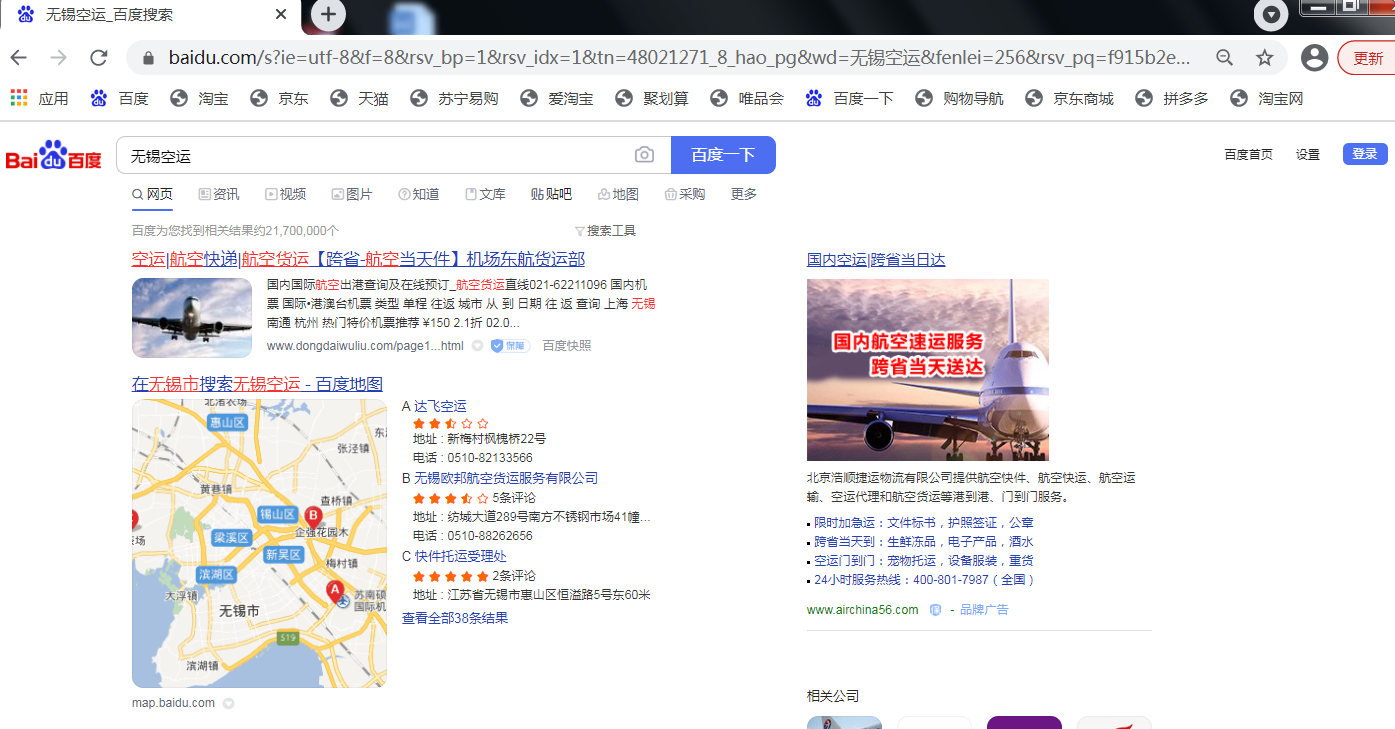1395x729 pixels.
Task: Open the 应用 apps grid shortcut
Action: 40,98
